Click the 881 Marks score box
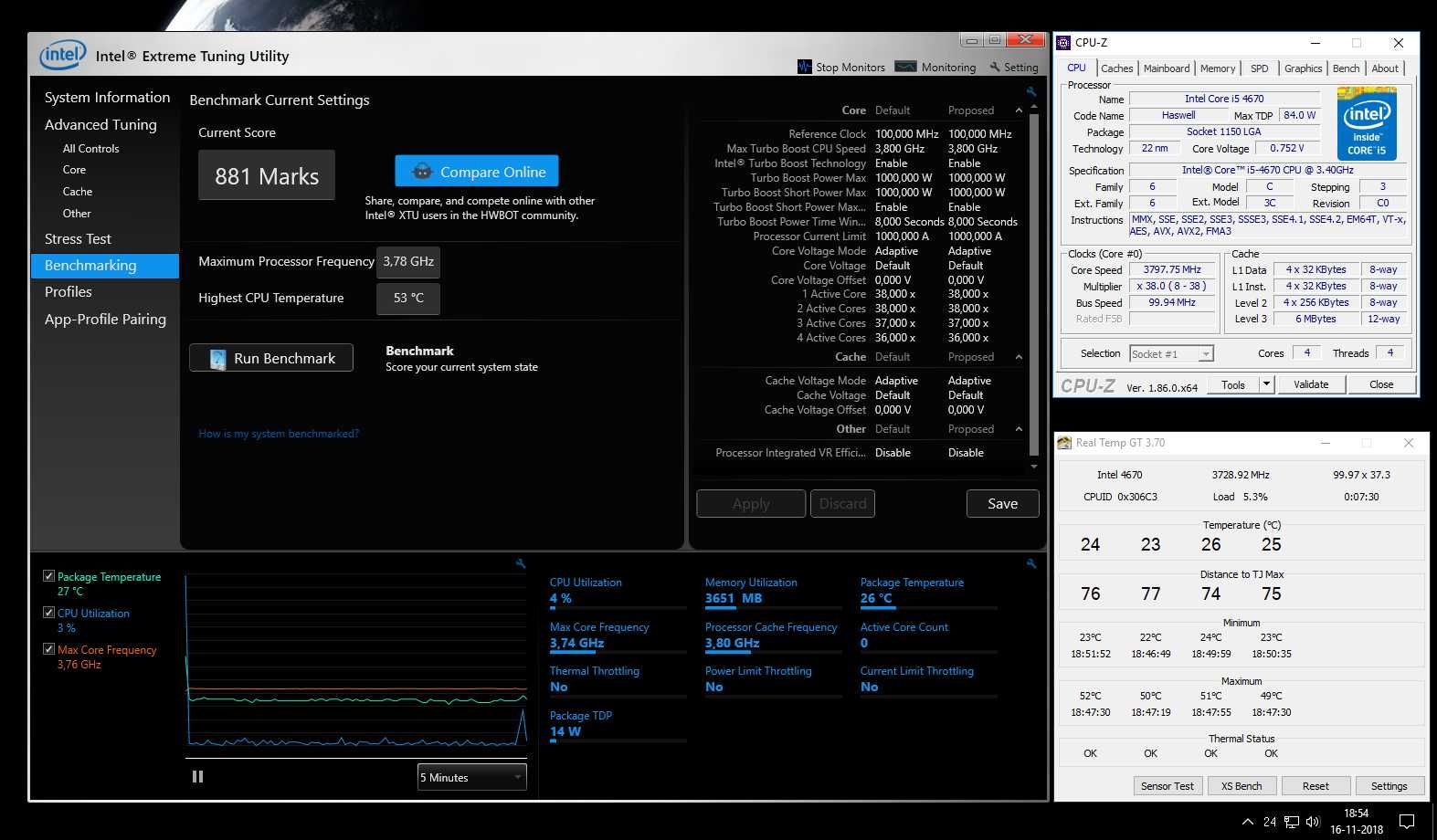This screenshot has height=840, width=1437. [267, 175]
